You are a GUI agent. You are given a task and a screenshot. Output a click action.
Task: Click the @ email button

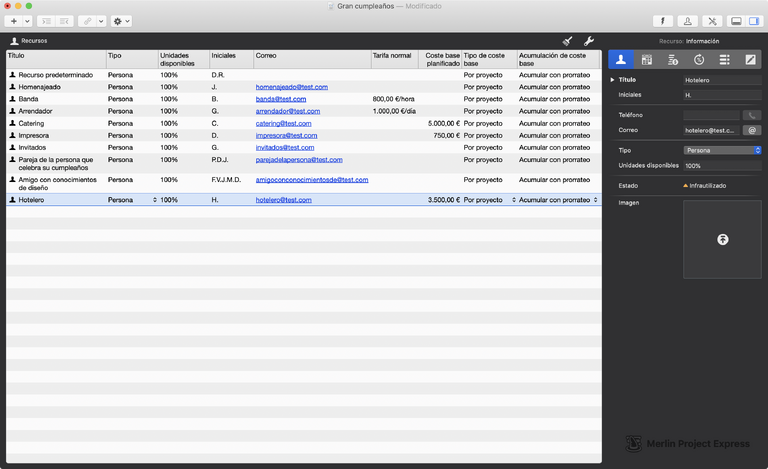tap(752, 130)
